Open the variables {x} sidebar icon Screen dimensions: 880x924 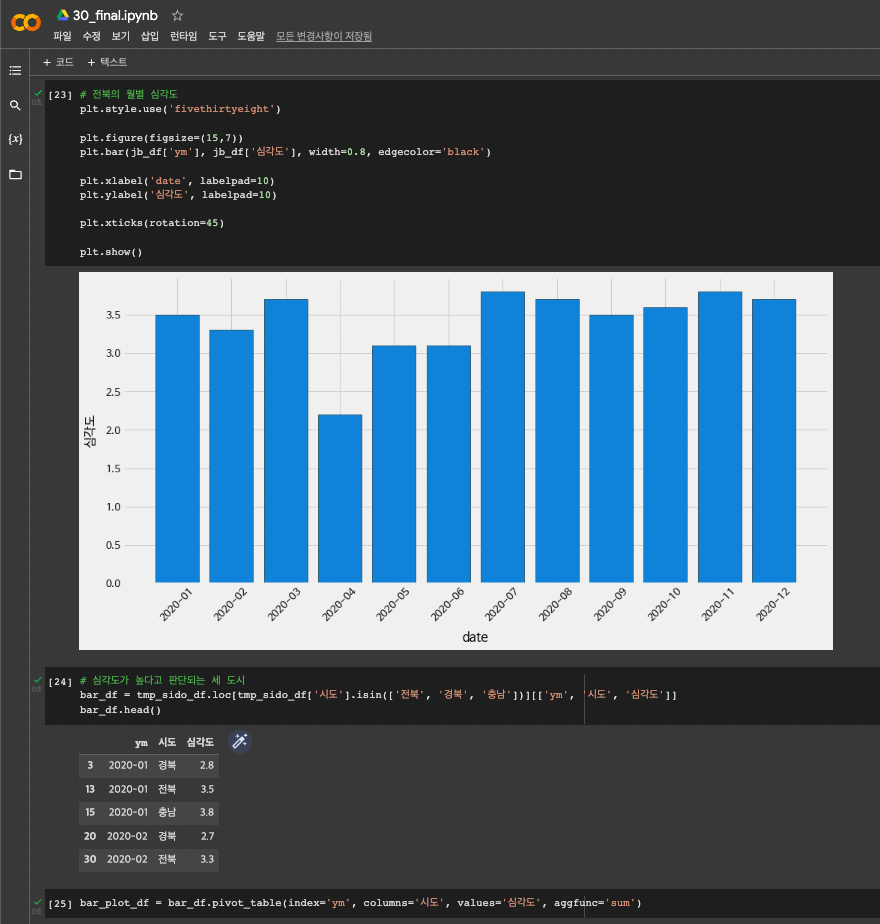click(15, 139)
